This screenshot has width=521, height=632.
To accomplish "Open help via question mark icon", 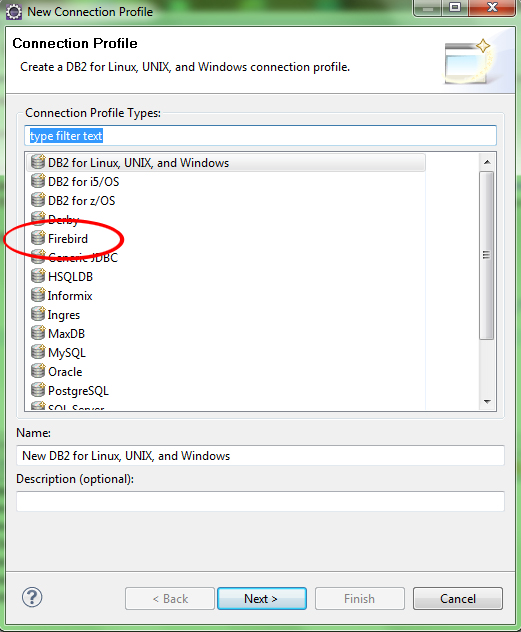I will (x=32, y=597).
